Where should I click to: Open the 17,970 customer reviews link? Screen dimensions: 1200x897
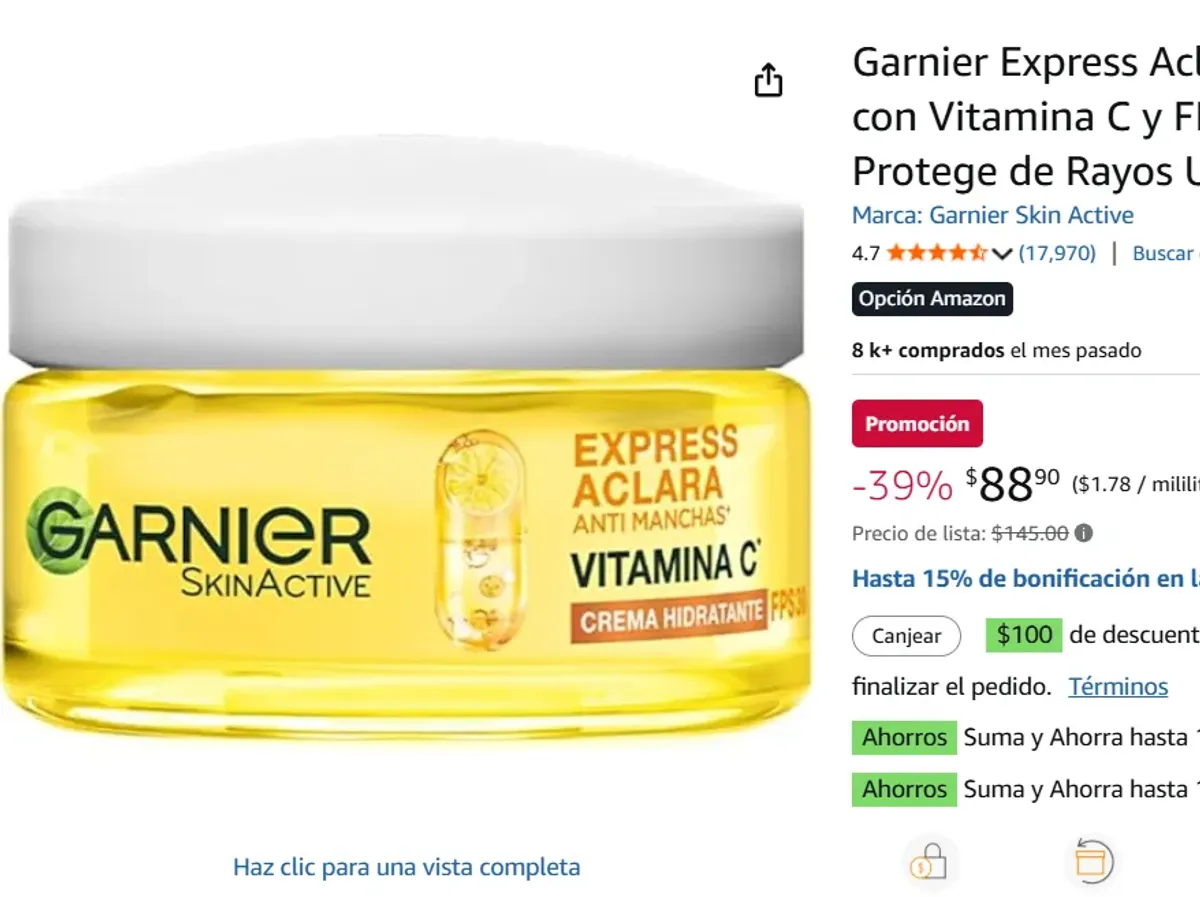point(1057,253)
